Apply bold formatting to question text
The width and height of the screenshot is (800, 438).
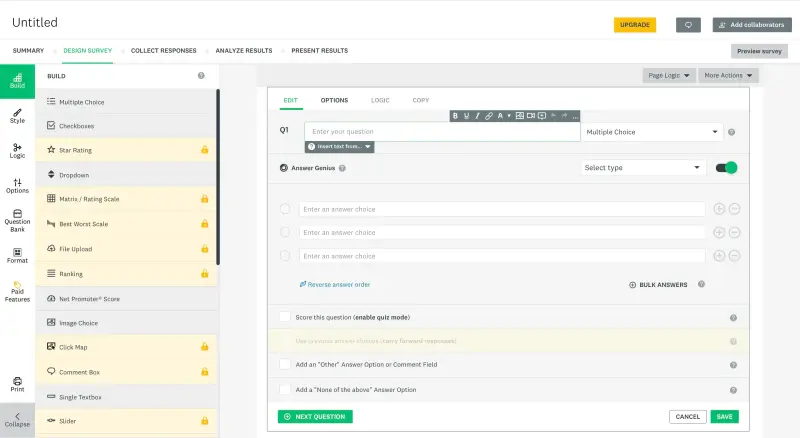click(x=455, y=116)
